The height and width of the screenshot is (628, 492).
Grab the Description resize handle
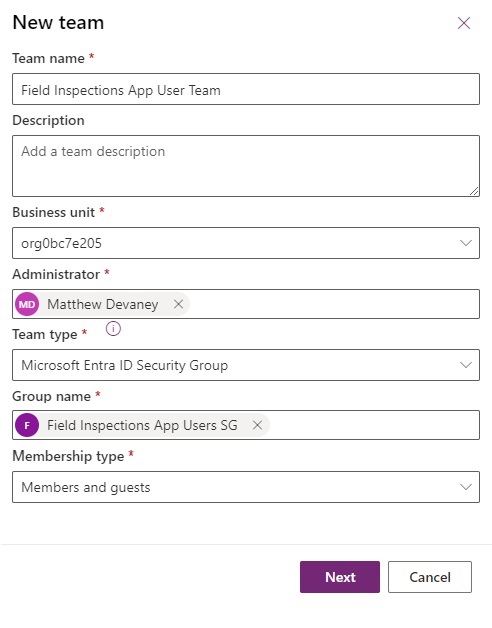coord(474,191)
